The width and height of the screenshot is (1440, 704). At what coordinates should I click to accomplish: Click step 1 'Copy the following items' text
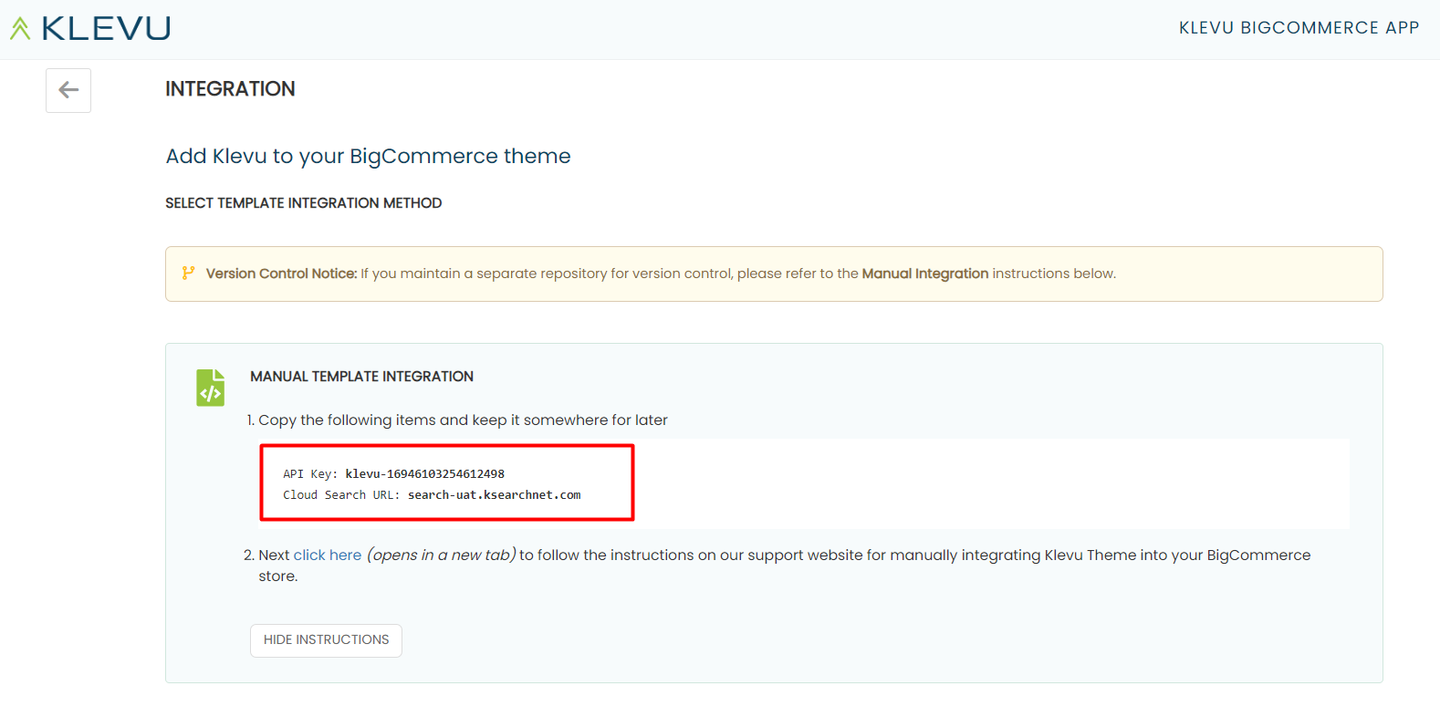pos(463,420)
